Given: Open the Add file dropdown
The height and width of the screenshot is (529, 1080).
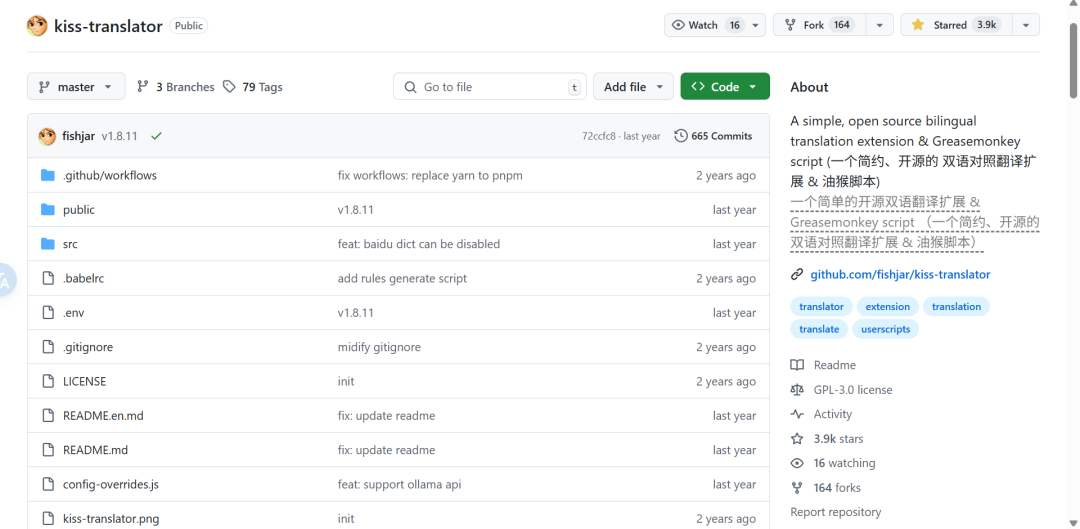Looking at the screenshot, I should pyautogui.click(x=633, y=87).
